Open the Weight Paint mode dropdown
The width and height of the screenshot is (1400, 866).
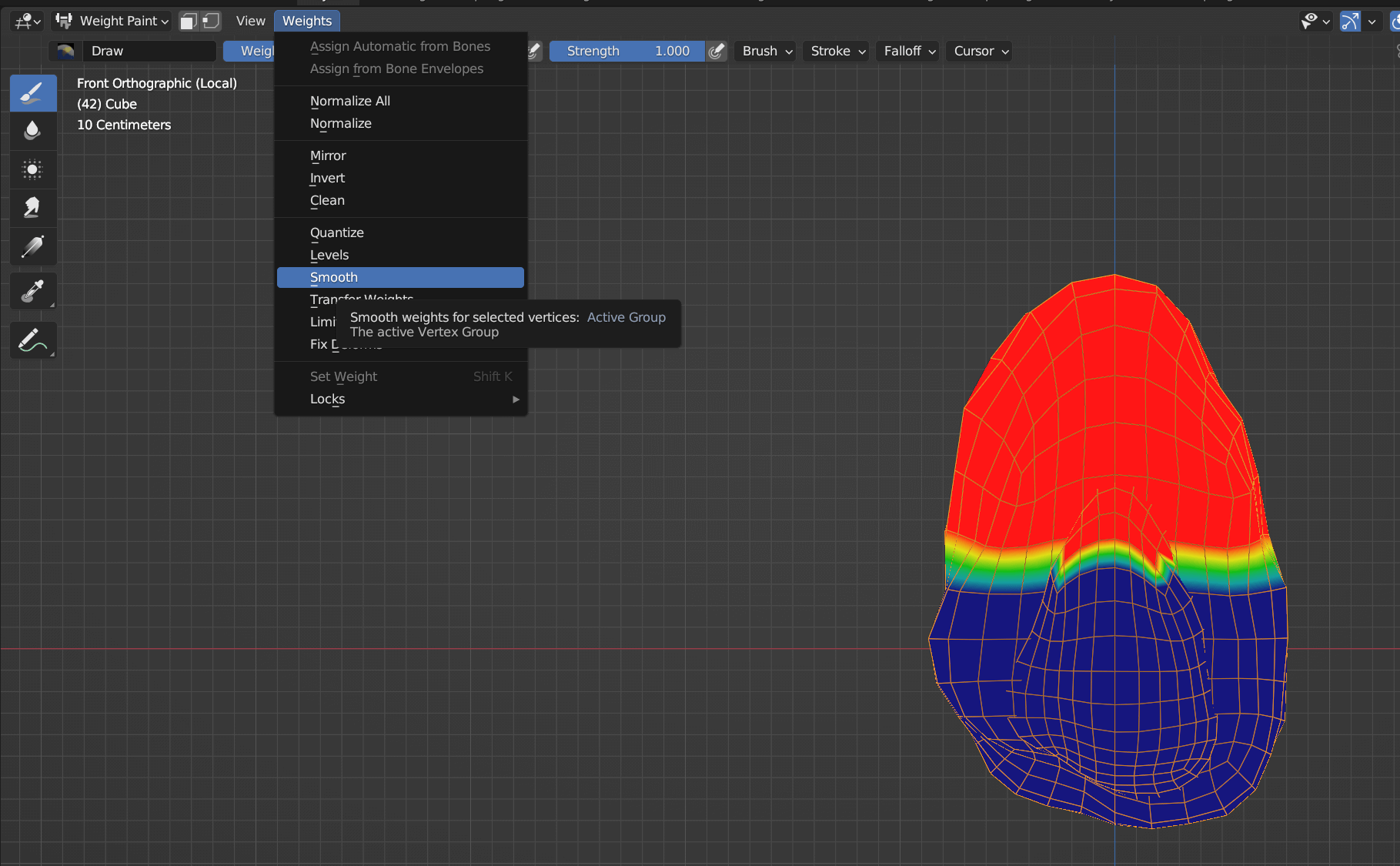(x=112, y=21)
